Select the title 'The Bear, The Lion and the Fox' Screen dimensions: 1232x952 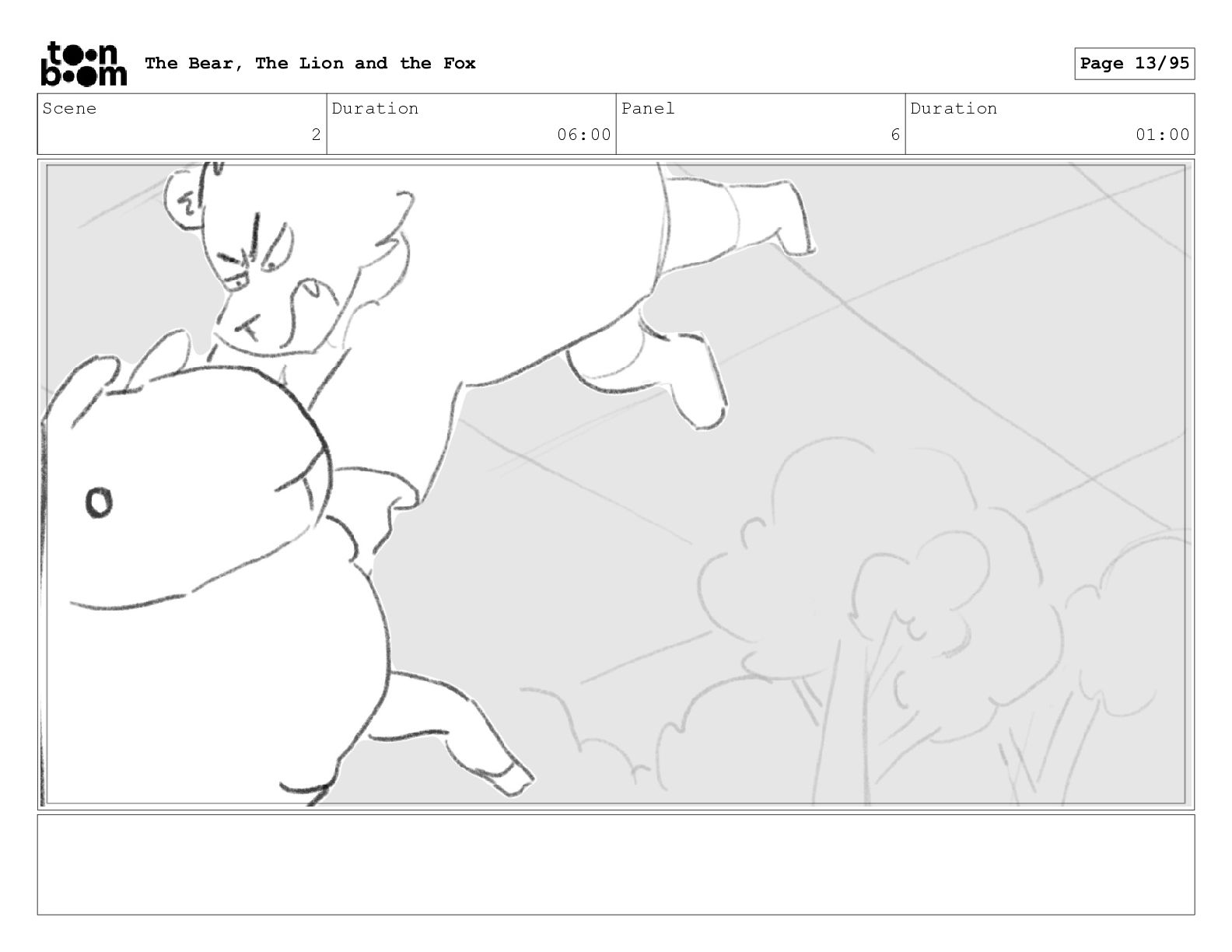click(310, 63)
